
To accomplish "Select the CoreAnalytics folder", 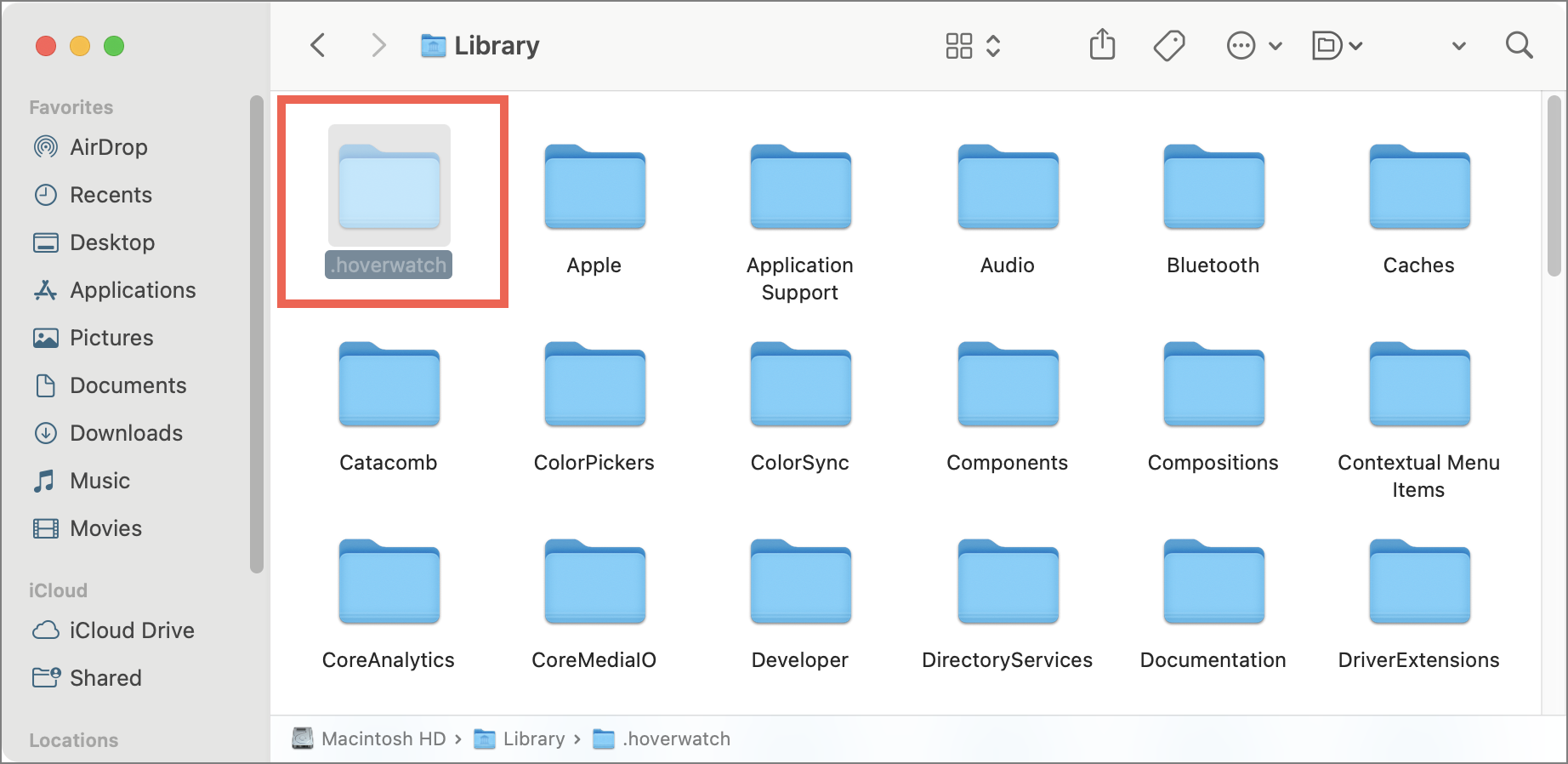I will click(x=389, y=604).
